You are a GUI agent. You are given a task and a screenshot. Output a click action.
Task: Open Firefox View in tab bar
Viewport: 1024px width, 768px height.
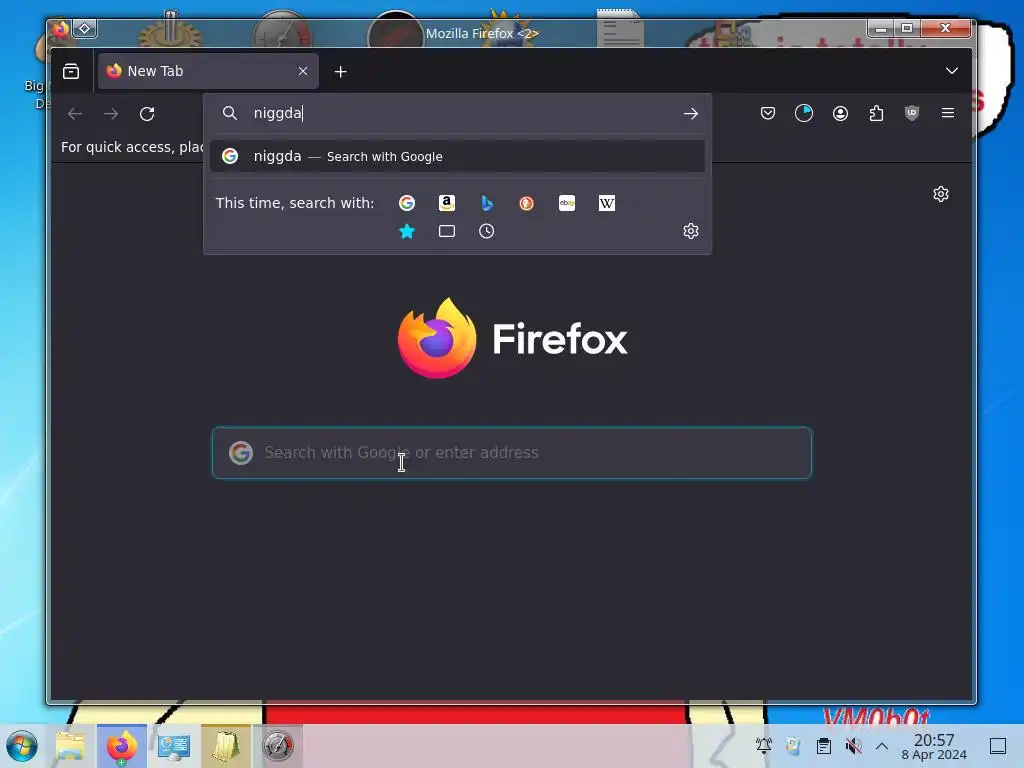point(71,71)
